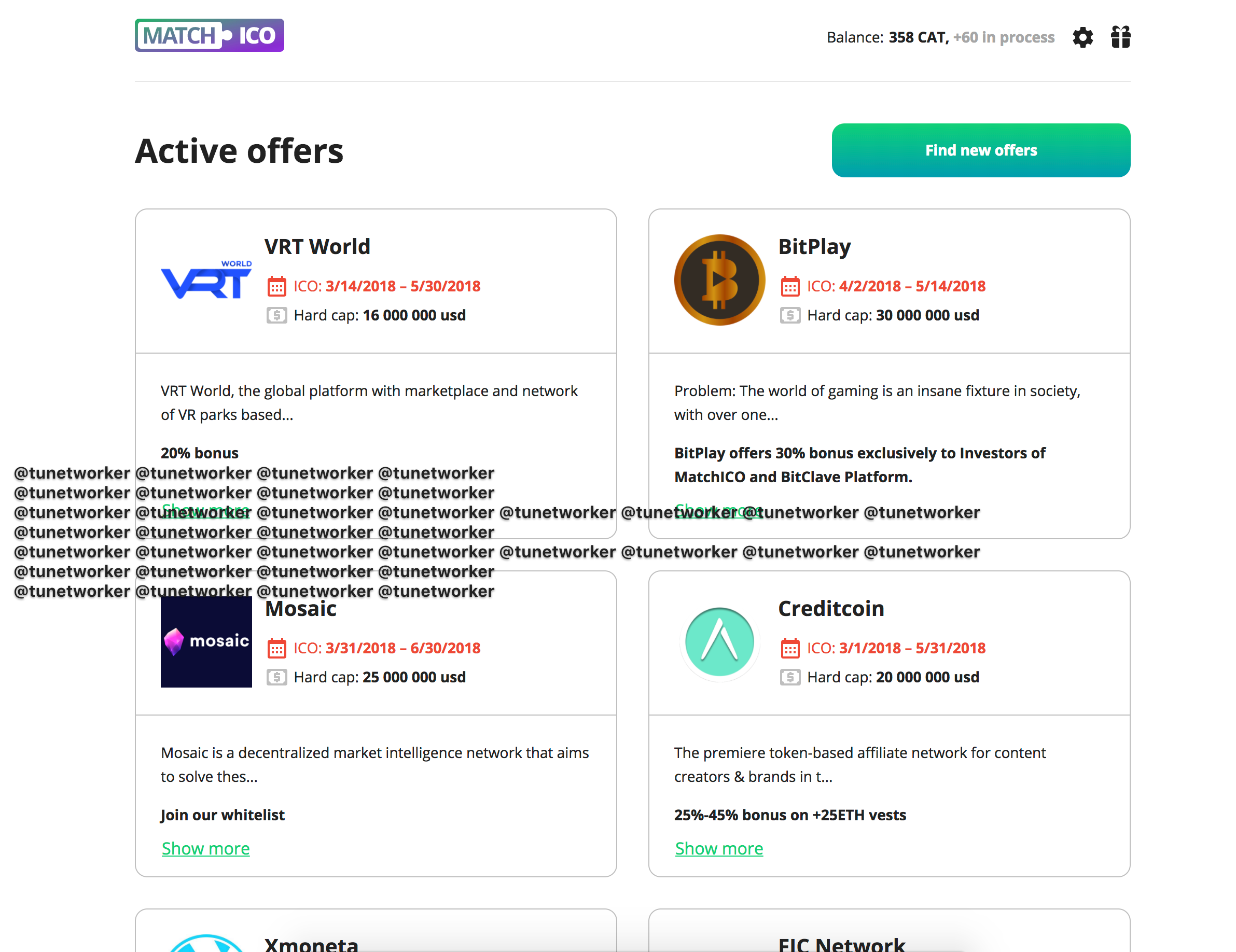Expand Mosaic offer with Show more

[x=205, y=848]
